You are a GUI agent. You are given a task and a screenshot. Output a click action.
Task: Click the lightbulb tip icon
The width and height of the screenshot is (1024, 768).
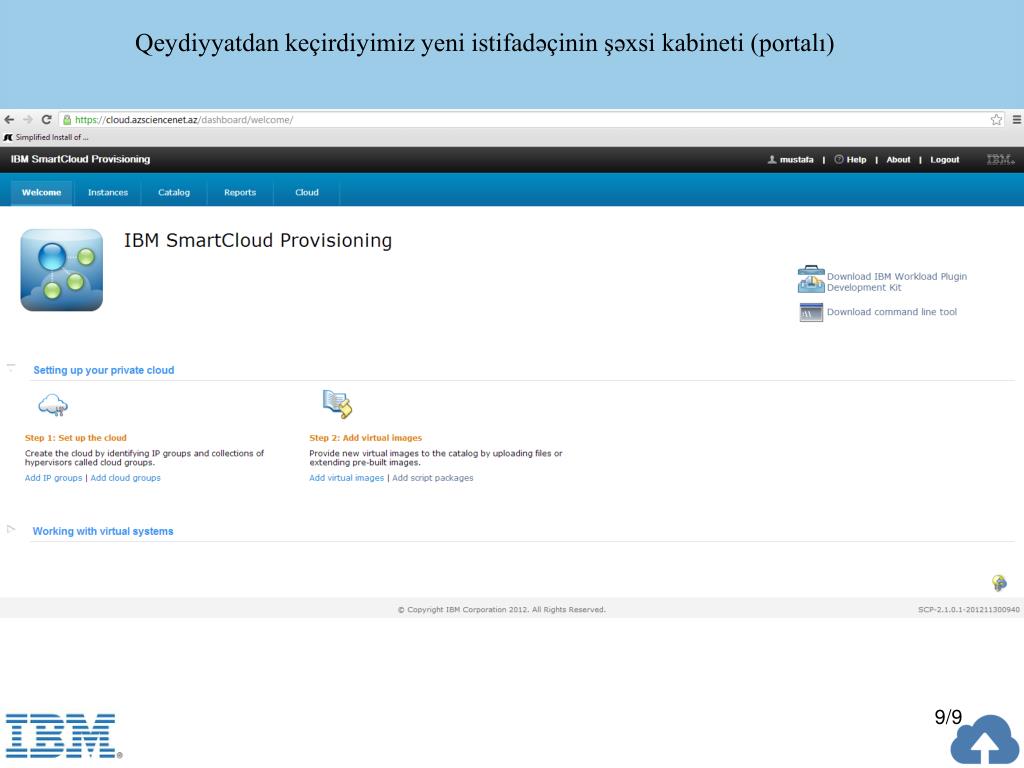[999, 582]
